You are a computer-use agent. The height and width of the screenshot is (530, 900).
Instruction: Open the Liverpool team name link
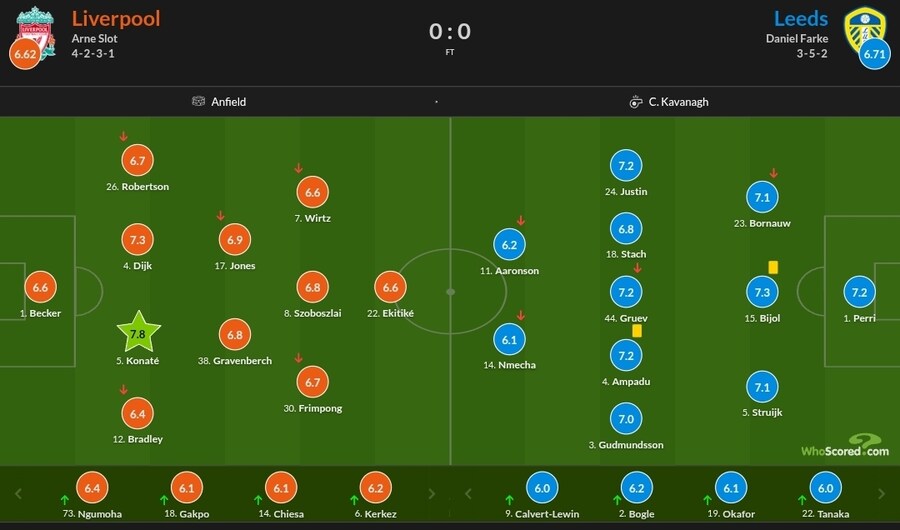pyautogui.click(x=116, y=19)
